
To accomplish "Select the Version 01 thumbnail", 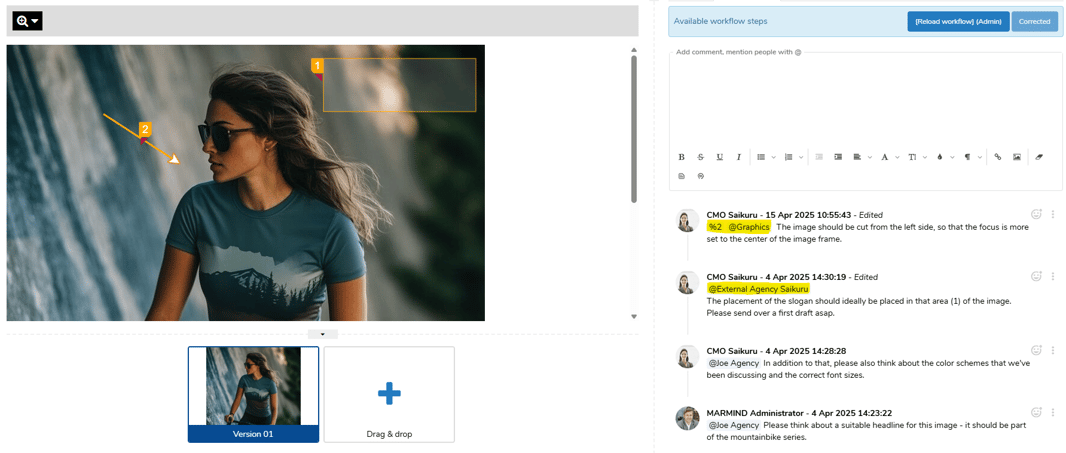I will coord(253,393).
